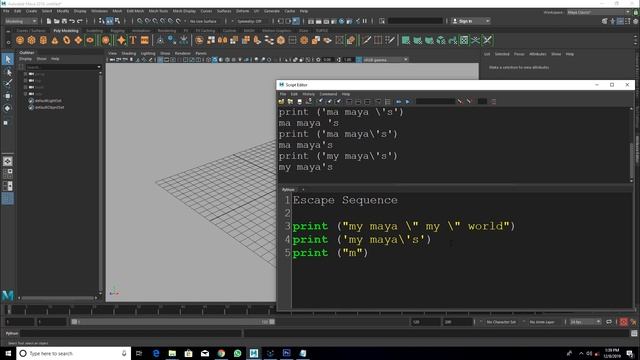Toggle Echo All Commands in Script Editor
640x360 pixels.
378,101
